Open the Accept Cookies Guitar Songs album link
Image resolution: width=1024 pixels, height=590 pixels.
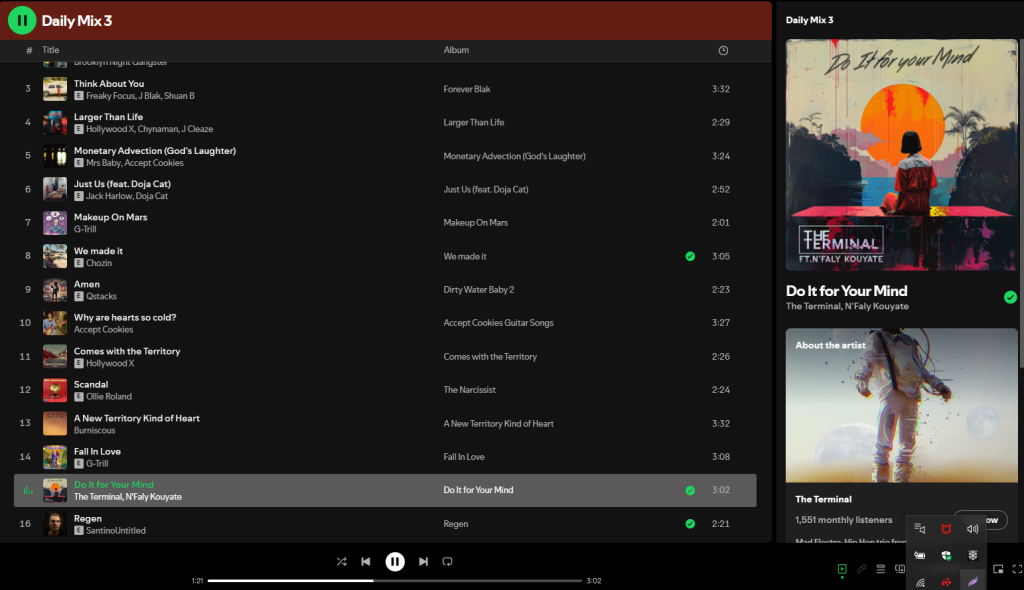[x=498, y=323]
